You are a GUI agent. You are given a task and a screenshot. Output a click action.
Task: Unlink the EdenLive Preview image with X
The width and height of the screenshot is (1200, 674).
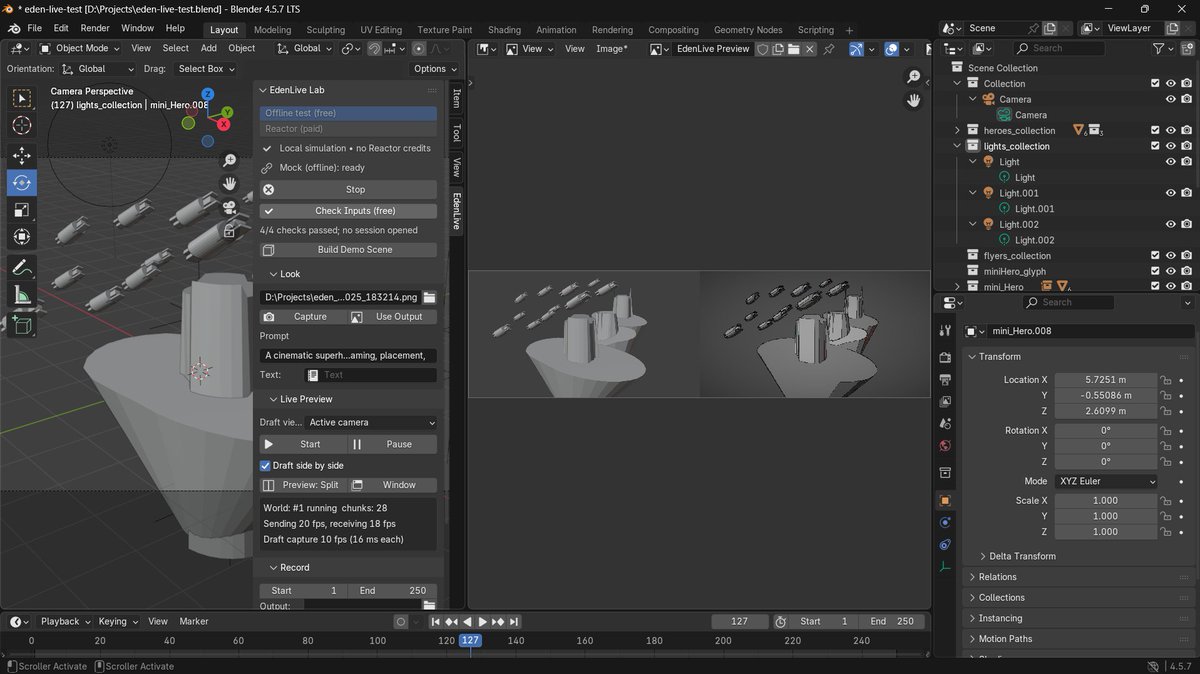(810, 49)
